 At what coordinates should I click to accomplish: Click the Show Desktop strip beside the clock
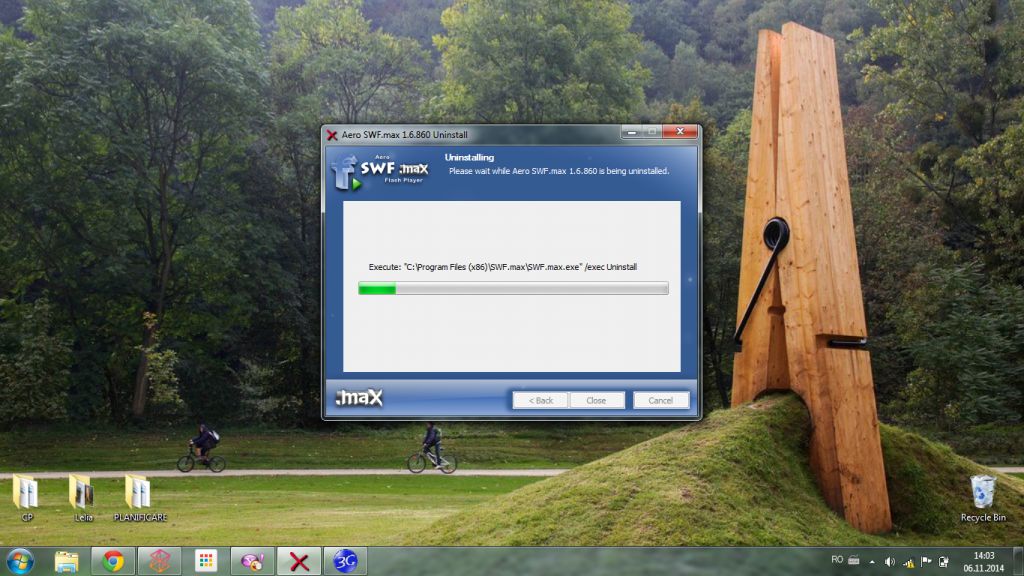coord(1019,562)
